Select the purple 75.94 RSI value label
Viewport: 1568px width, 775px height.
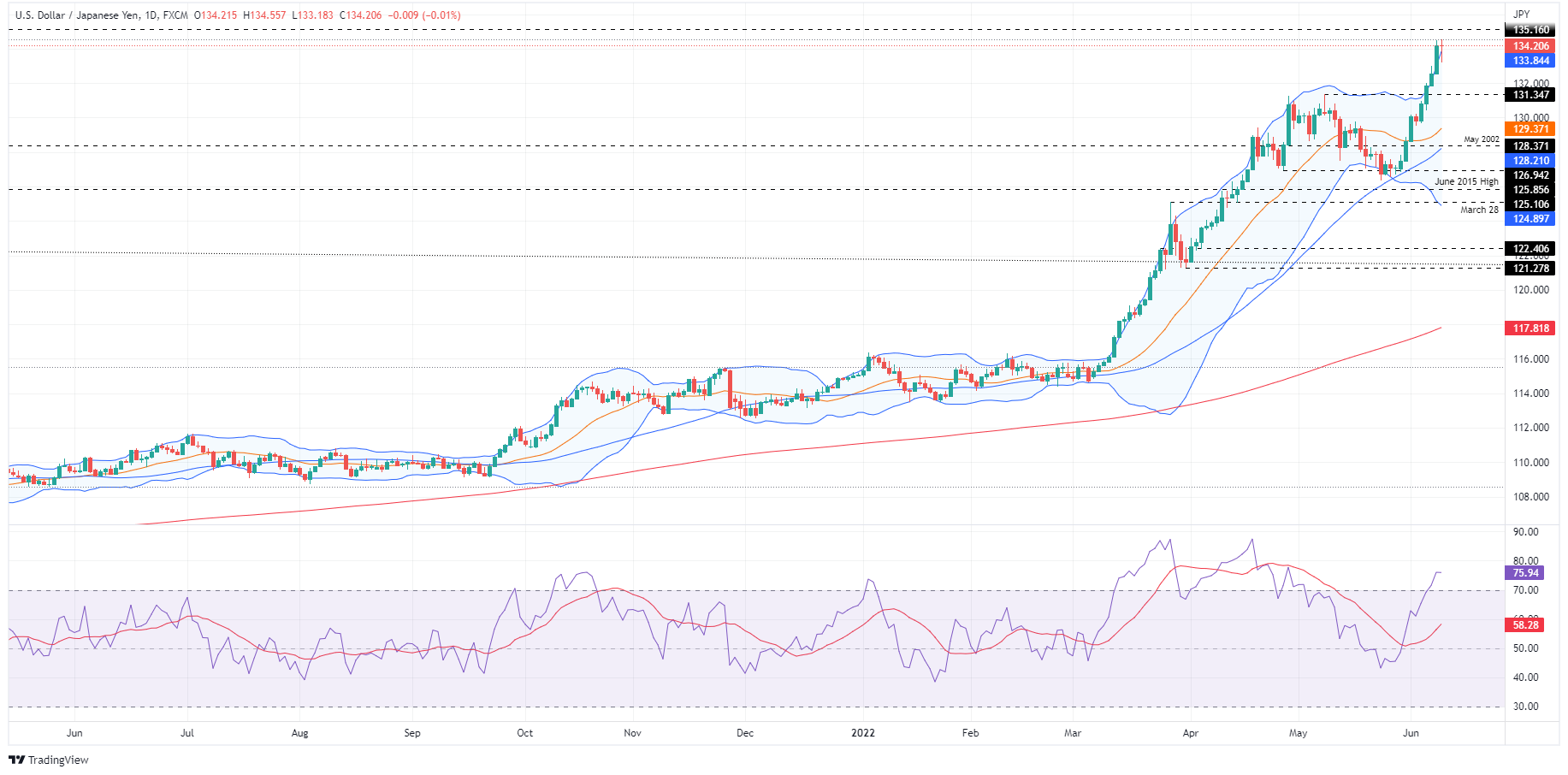[1524, 573]
